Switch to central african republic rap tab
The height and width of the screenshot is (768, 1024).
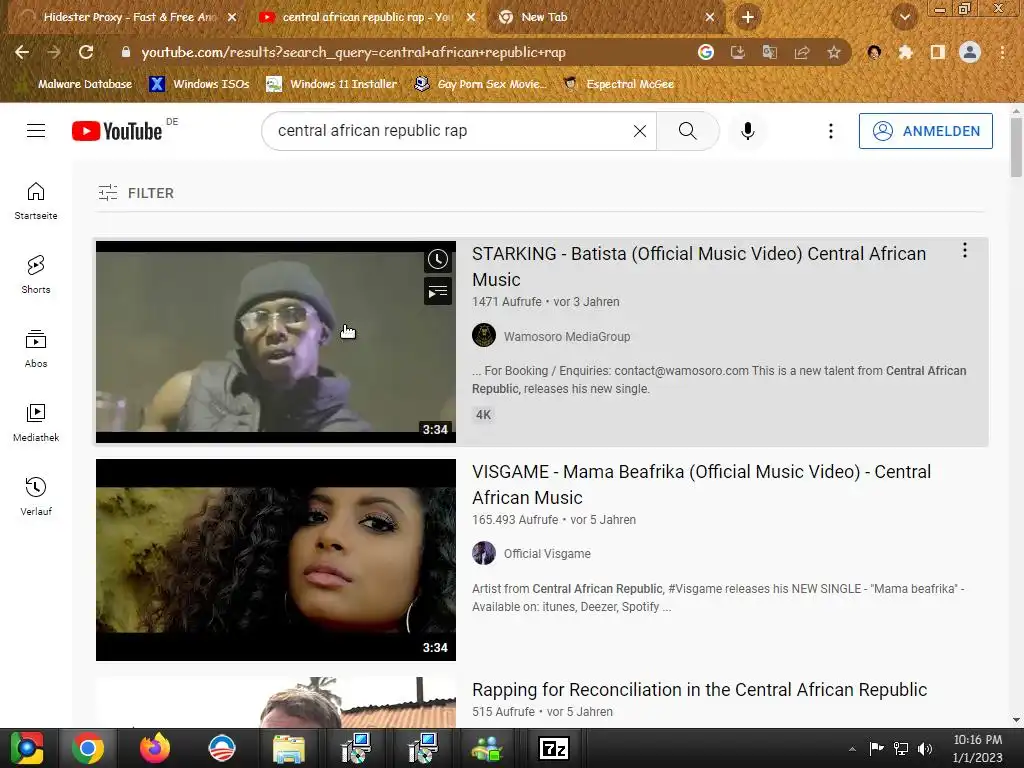pyautogui.click(x=368, y=17)
